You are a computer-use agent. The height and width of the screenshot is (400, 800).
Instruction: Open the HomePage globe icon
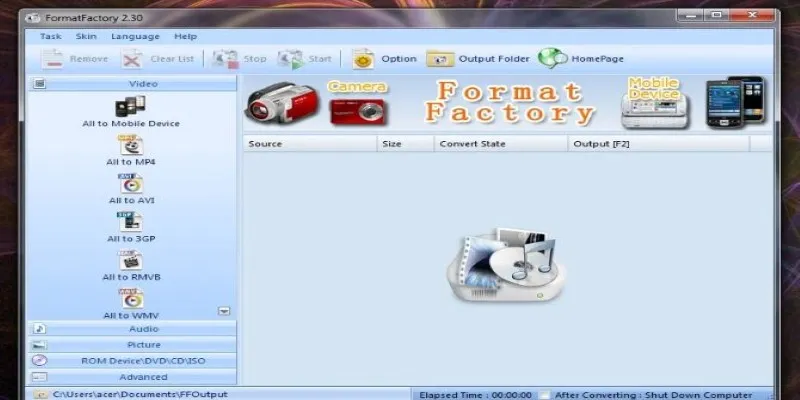point(553,58)
